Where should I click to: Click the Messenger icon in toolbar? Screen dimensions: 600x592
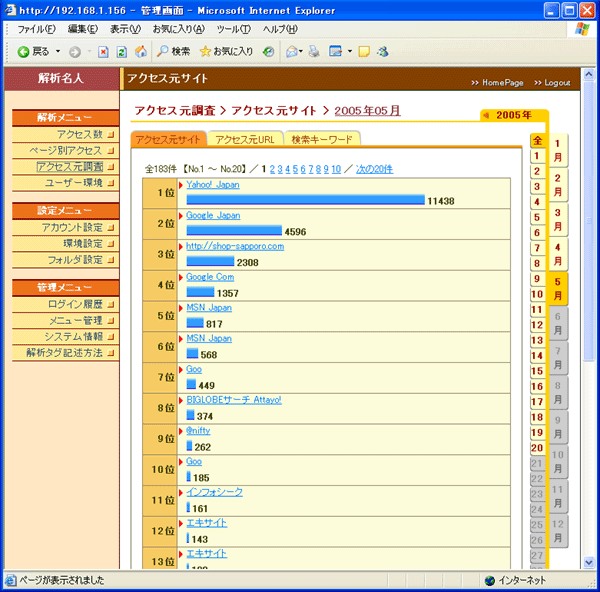click(383, 51)
